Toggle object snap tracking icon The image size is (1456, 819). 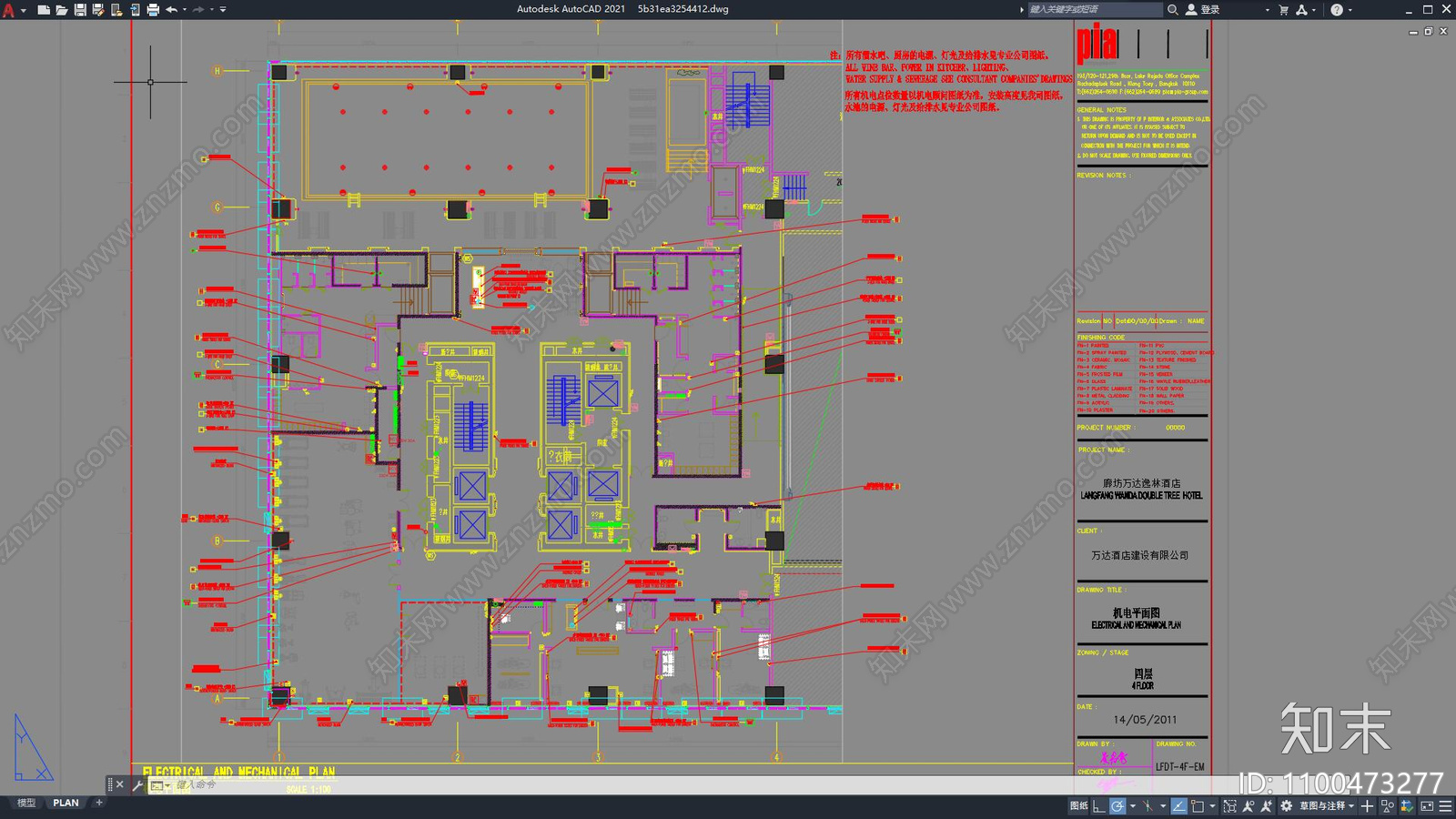point(1148,805)
